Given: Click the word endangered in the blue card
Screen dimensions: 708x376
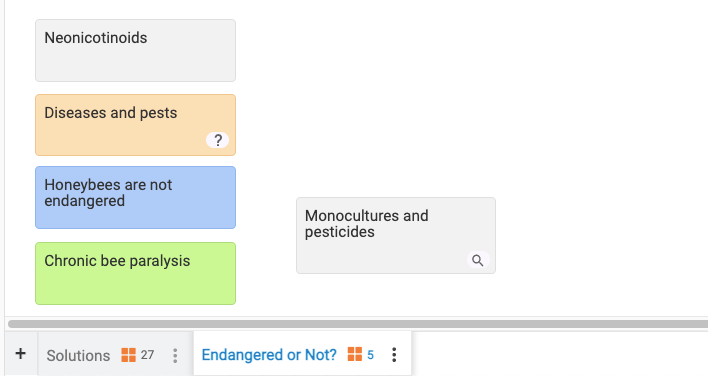Looking at the screenshot, I should click(84, 201).
